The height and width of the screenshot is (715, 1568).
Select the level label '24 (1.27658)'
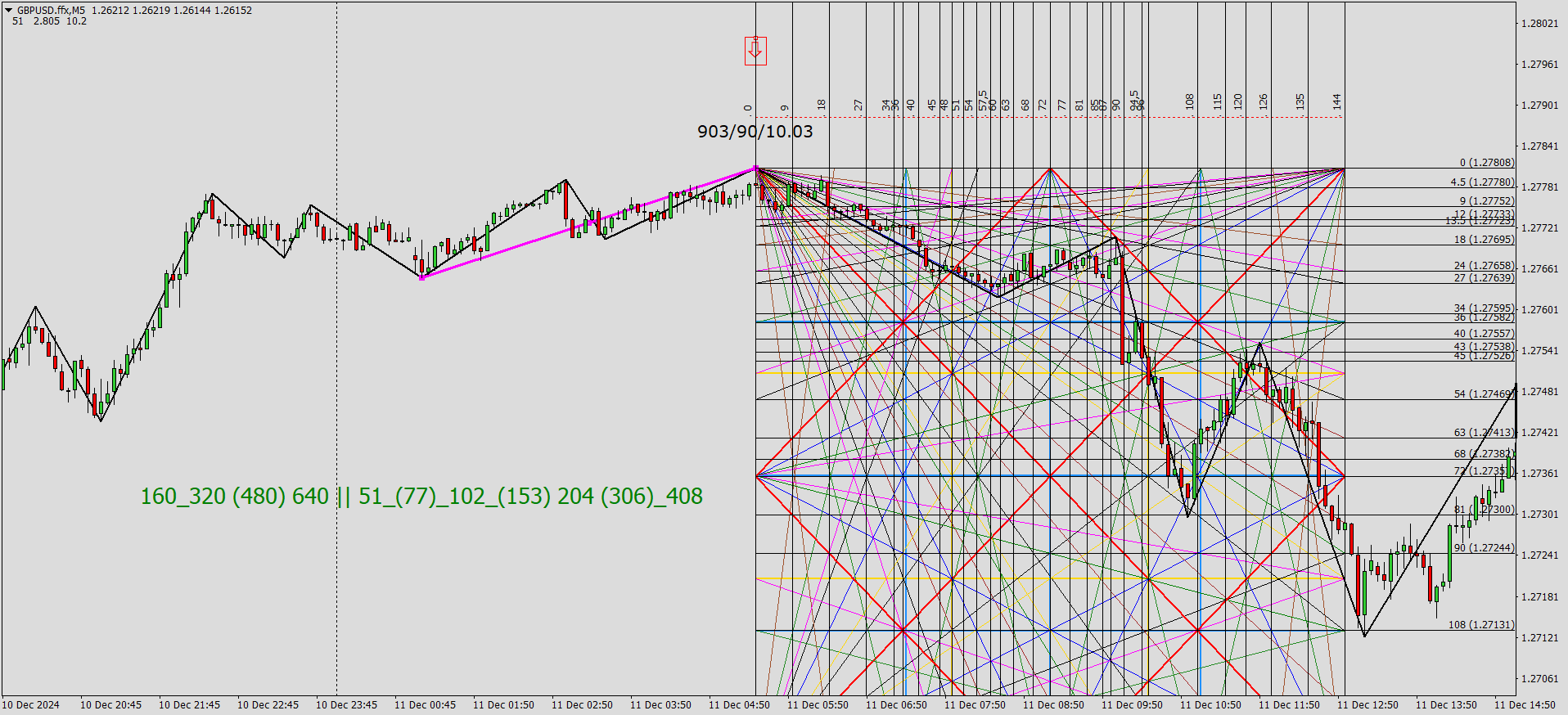[x=1485, y=266]
